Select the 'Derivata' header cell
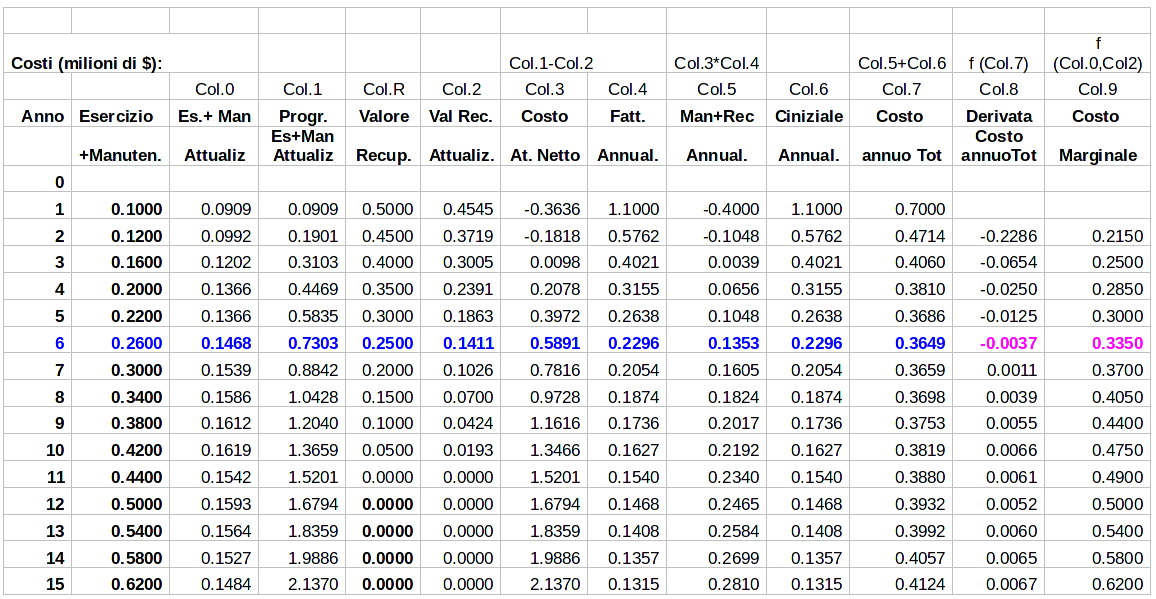This screenshot has height=599, width=1156. 998,116
